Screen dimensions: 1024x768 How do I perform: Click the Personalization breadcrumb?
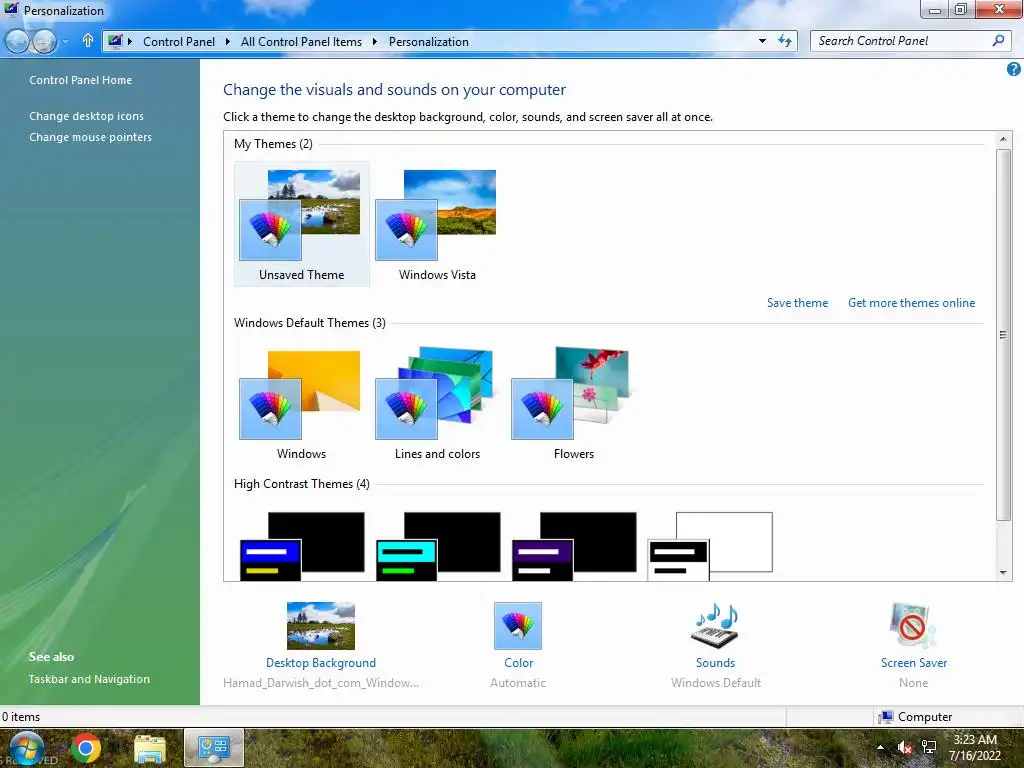[x=428, y=42]
